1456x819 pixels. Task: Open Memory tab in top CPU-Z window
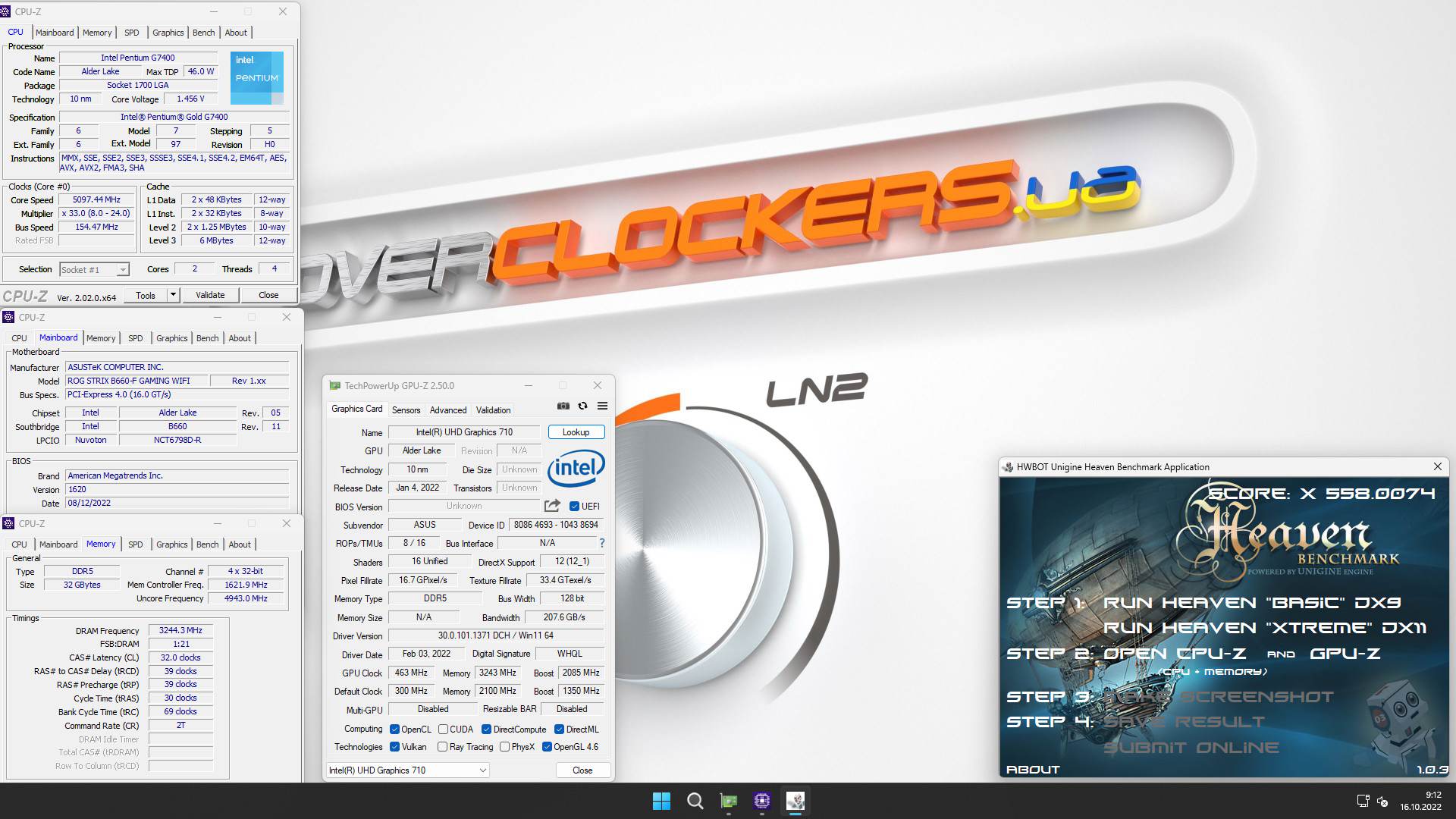click(97, 33)
